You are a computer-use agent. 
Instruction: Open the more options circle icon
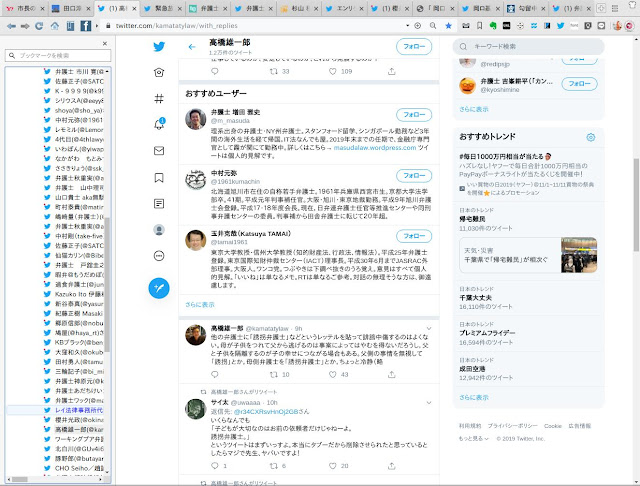point(159,256)
